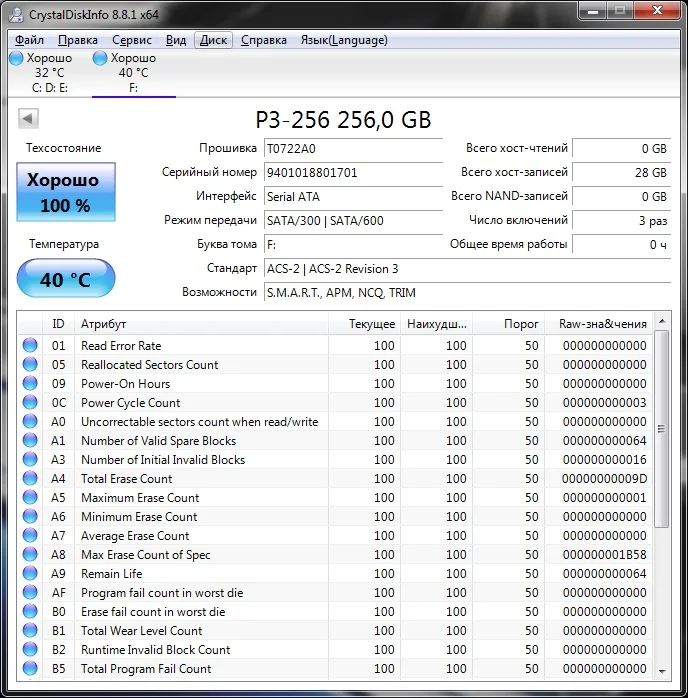Click the CrystalDiskInfo title bar app icon
Screen dimensions: 688x698
tap(16, 14)
